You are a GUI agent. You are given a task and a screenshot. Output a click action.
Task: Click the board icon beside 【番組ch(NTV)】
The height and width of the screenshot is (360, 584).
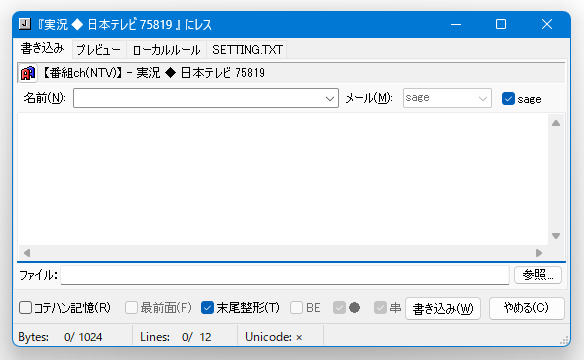(x=28, y=73)
